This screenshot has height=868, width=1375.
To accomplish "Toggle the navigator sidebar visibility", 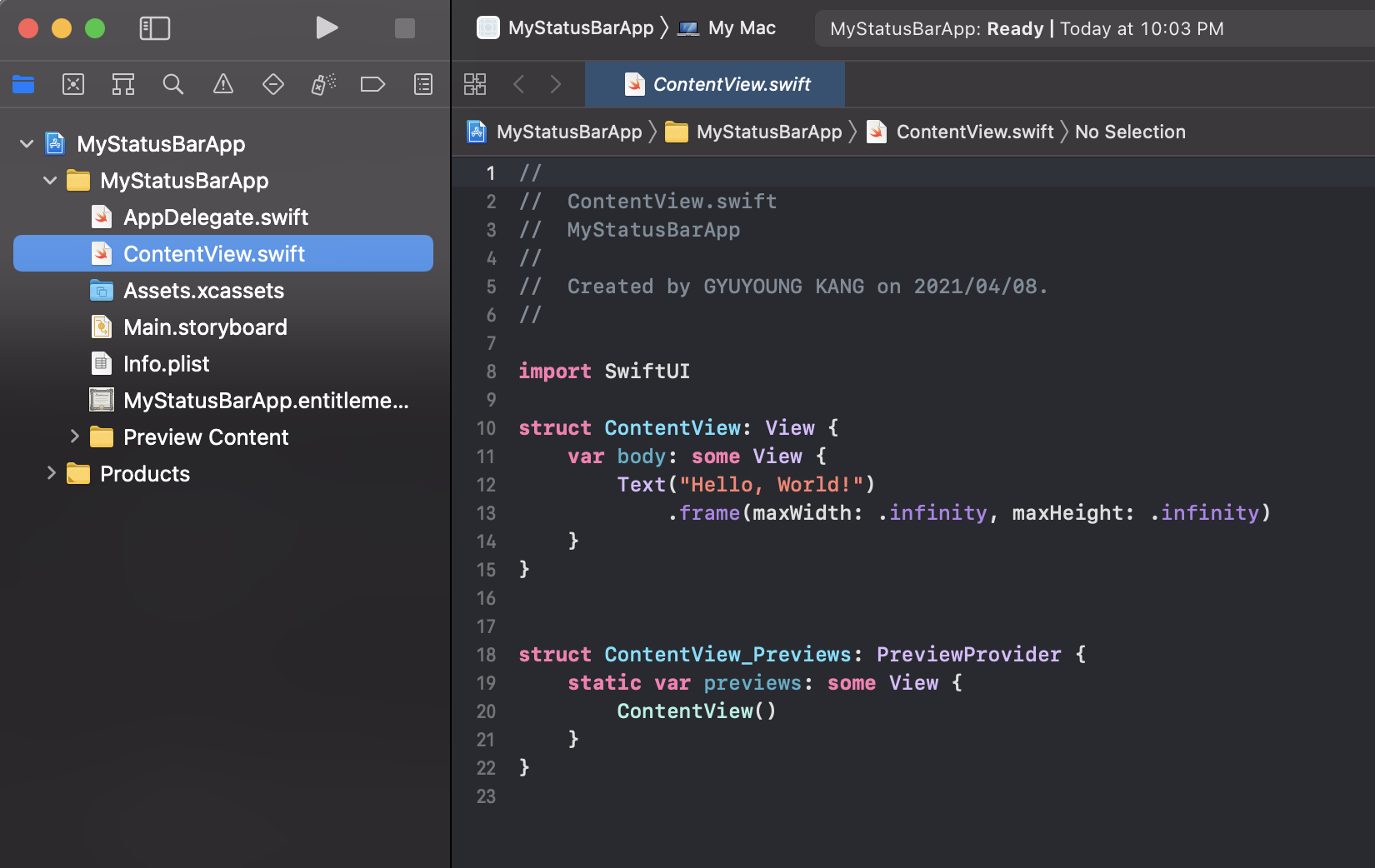I will [x=155, y=28].
